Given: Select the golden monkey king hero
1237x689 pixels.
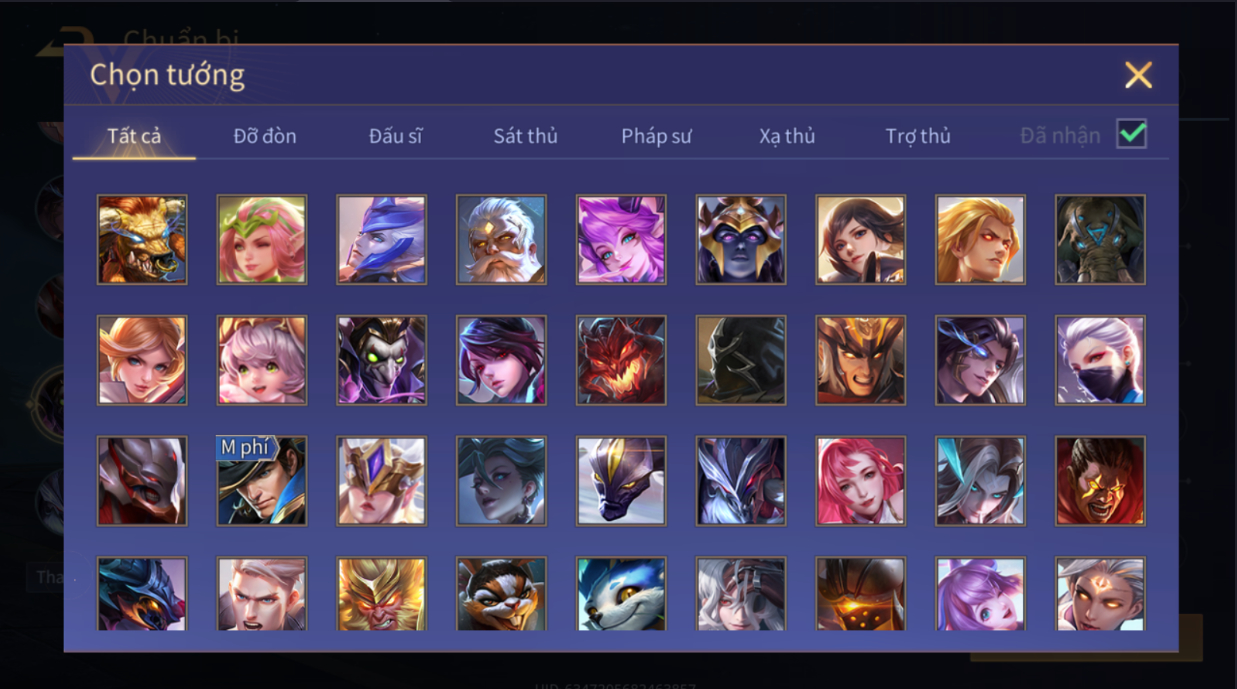Looking at the screenshot, I should pyautogui.click(x=381, y=594).
